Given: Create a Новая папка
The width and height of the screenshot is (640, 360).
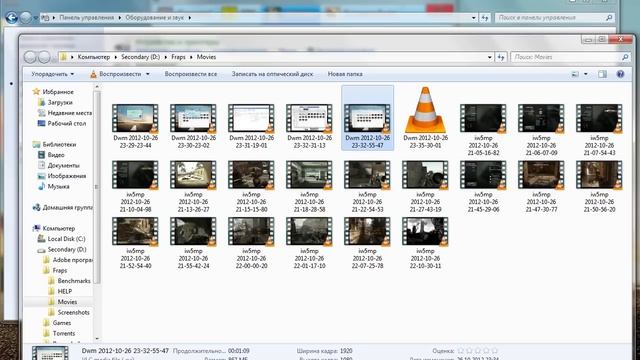Looking at the screenshot, I should tap(345, 74).
